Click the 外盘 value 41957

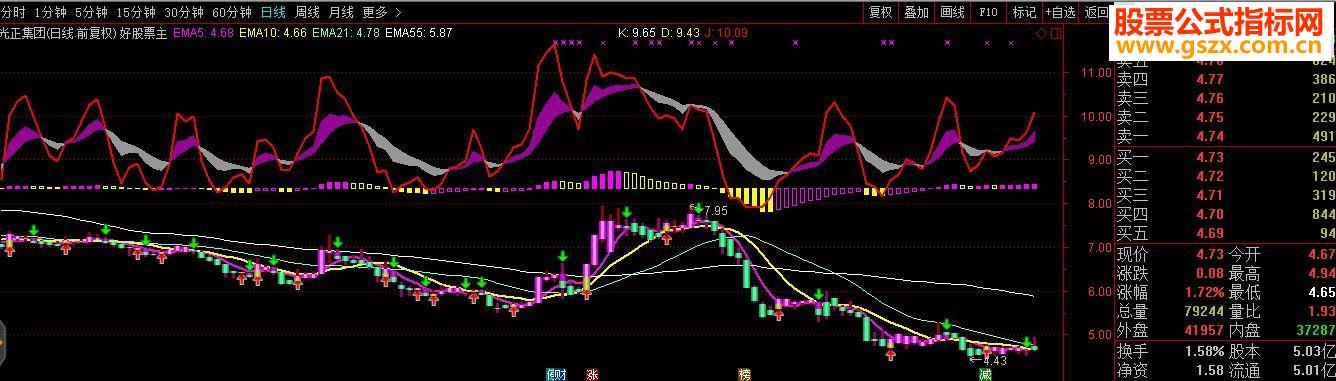1203,329
